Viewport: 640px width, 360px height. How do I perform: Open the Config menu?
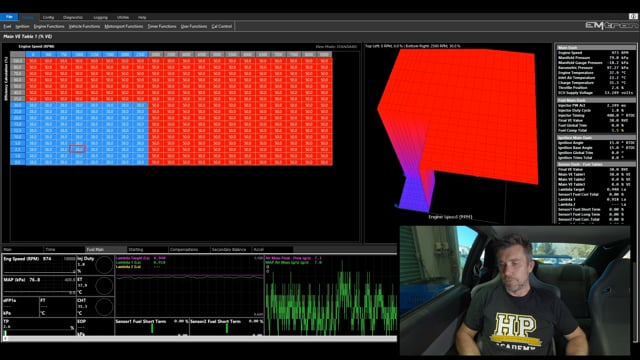[48, 17]
